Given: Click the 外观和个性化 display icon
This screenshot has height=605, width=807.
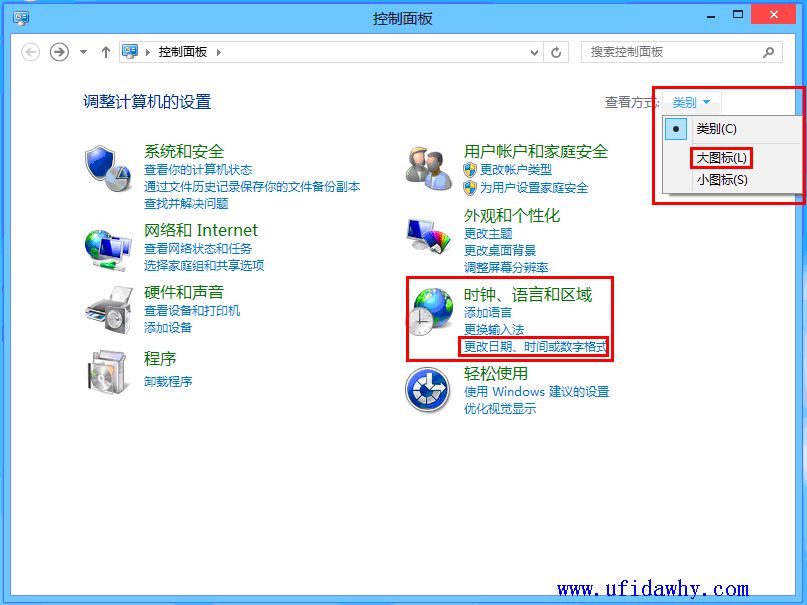Looking at the screenshot, I should (430, 235).
